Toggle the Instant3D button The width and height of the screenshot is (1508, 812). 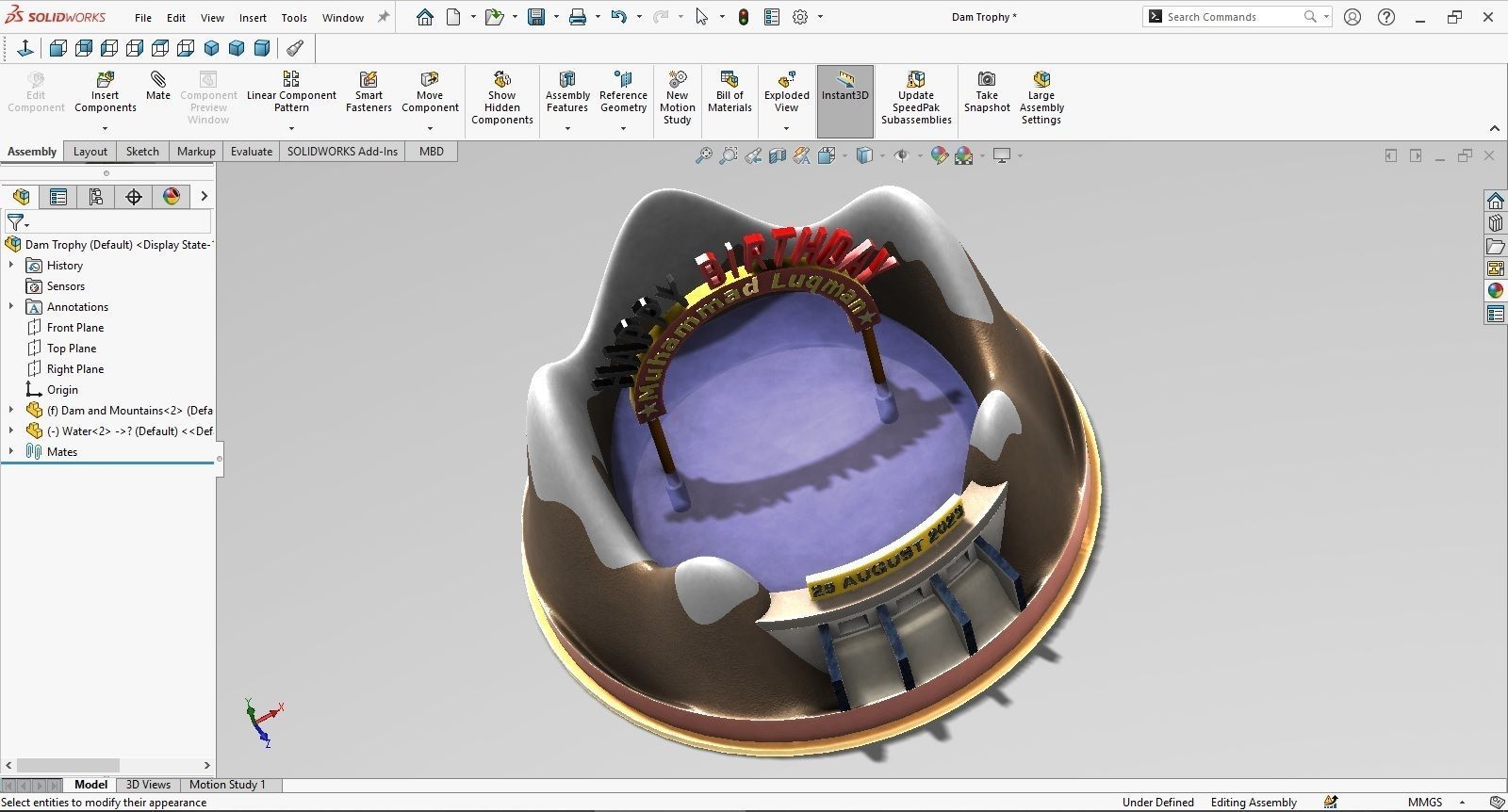pyautogui.click(x=845, y=101)
